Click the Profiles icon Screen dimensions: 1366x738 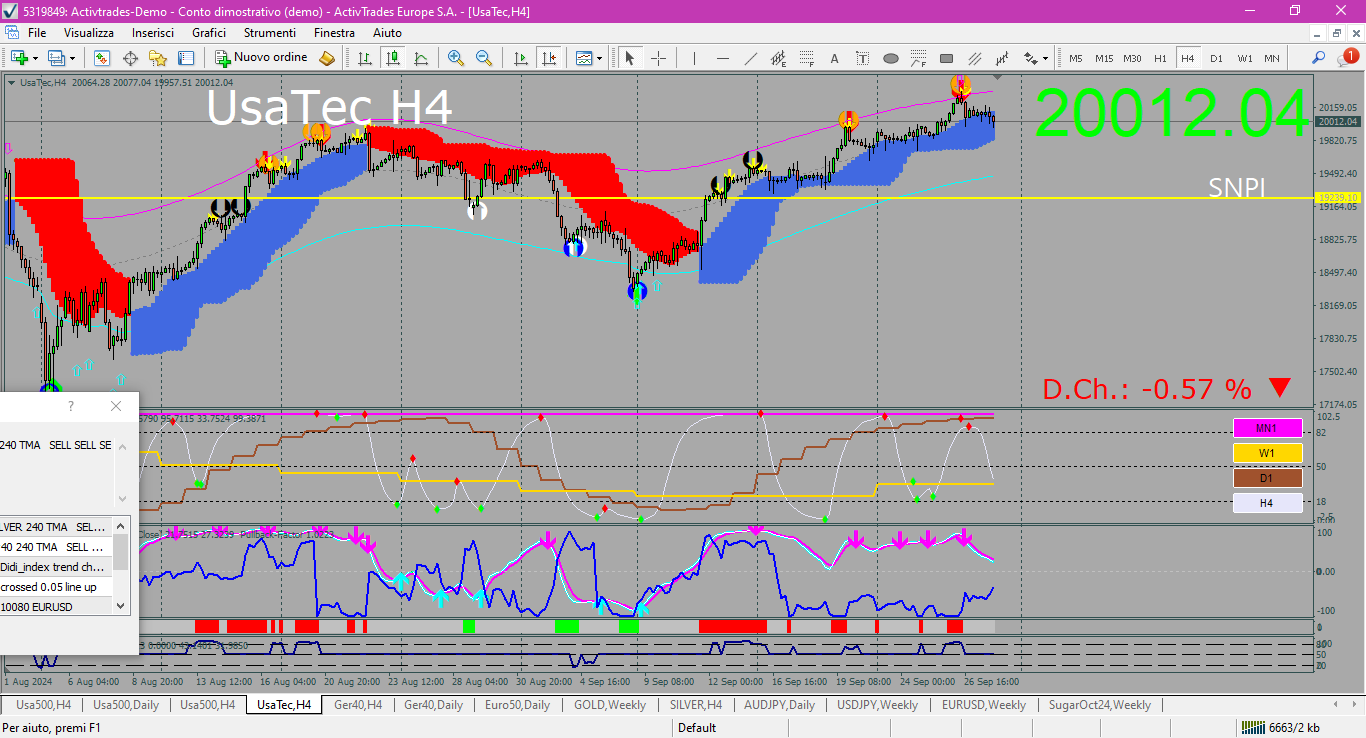[x=56, y=58]
